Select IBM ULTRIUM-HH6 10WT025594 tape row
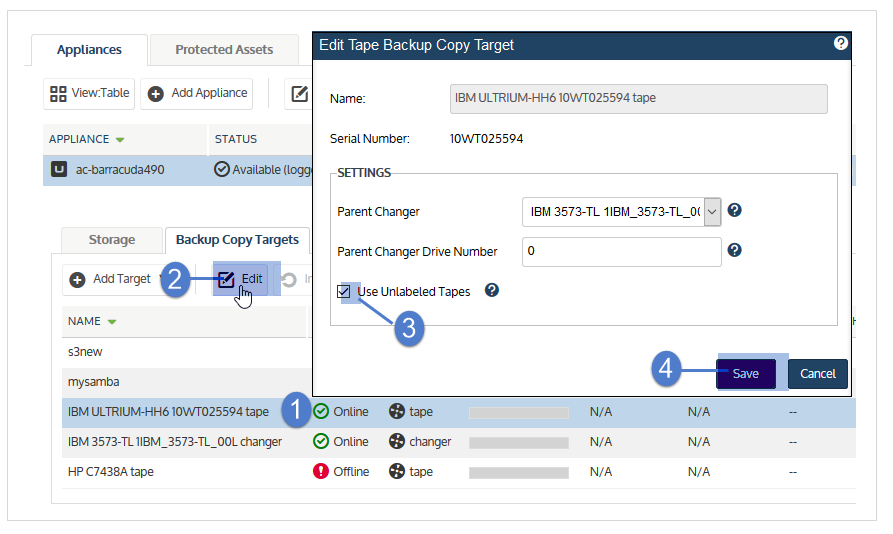Viewport: 893px width, 534px height. point(458,413)
